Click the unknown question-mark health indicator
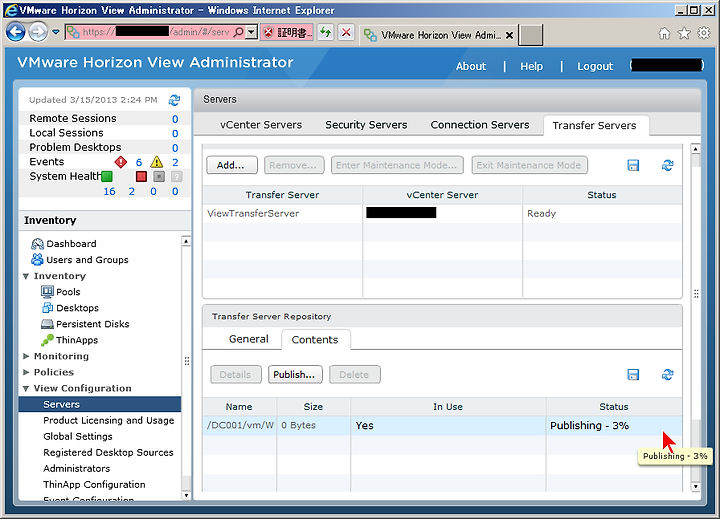 [176, 176]
